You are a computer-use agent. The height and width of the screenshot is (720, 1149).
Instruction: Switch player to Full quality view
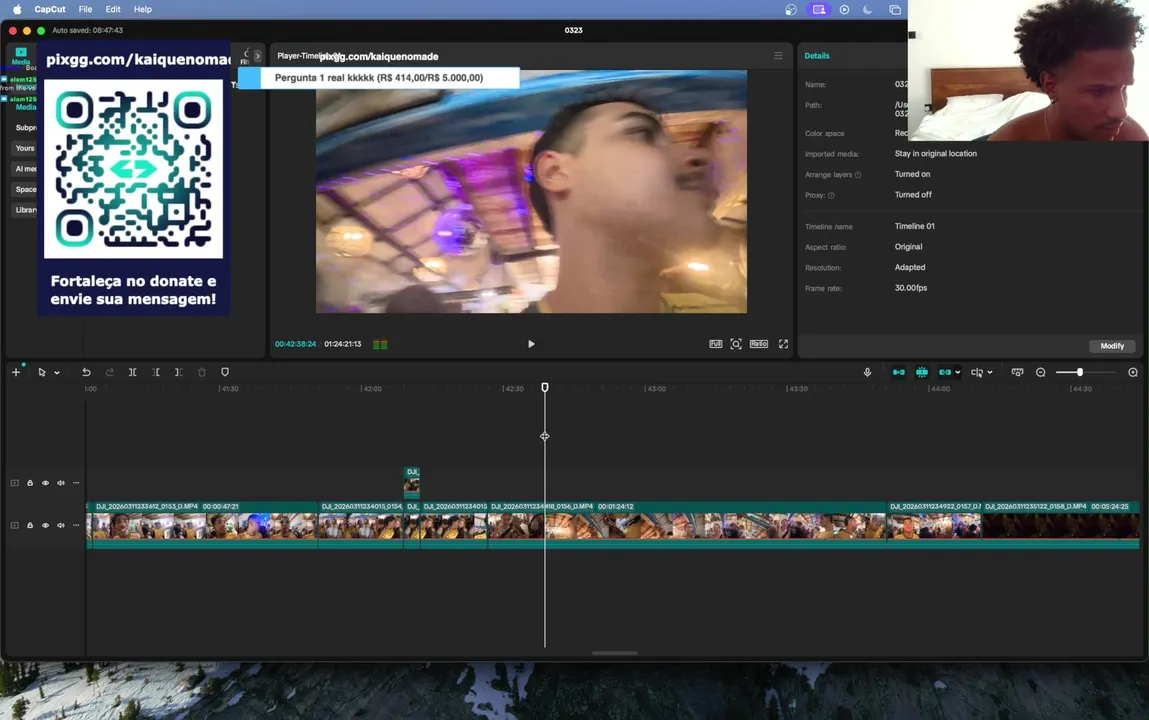(x=716, y=344)
